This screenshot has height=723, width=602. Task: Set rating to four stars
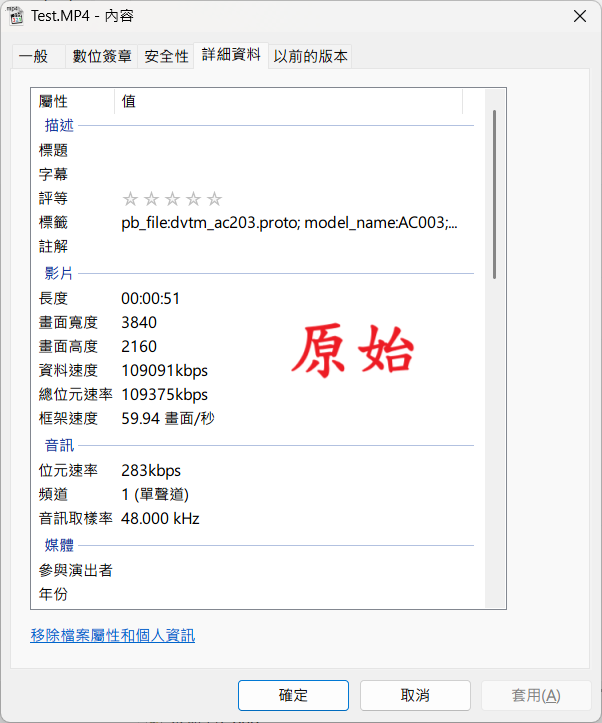[193, 199]
